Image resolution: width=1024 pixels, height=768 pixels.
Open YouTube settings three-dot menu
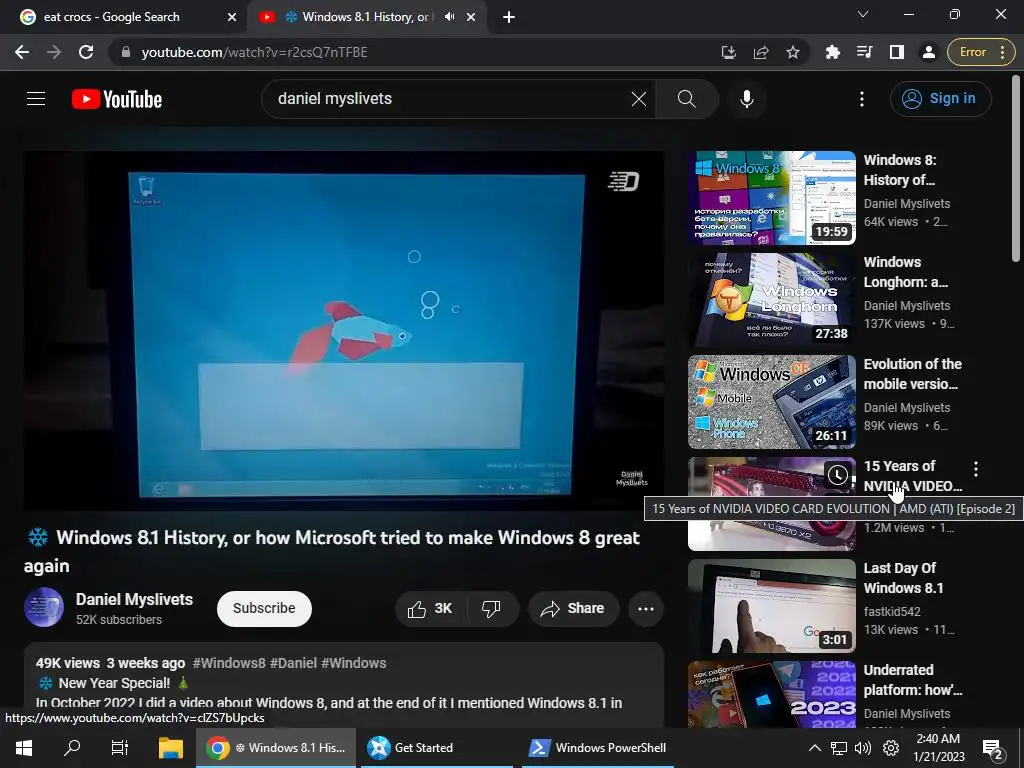pos(862,99)
